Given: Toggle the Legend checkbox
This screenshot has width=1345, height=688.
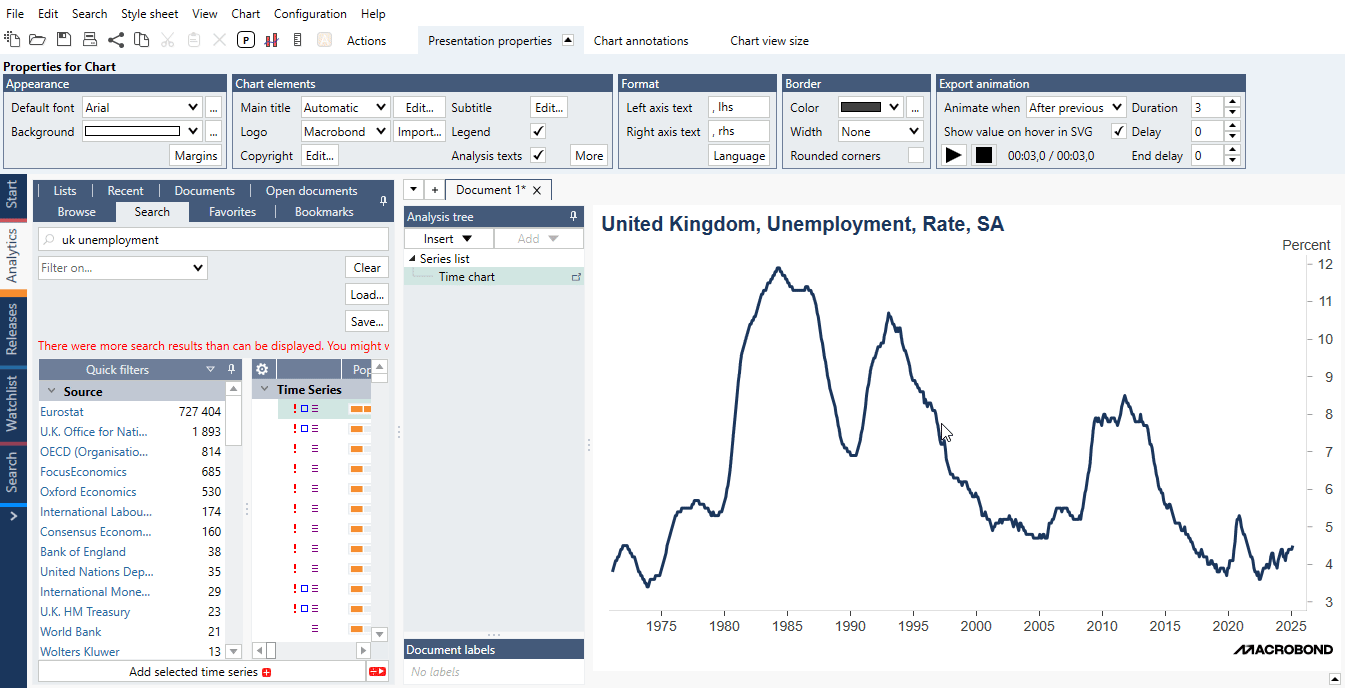Looking at the screenshot, I should [538, 131].
